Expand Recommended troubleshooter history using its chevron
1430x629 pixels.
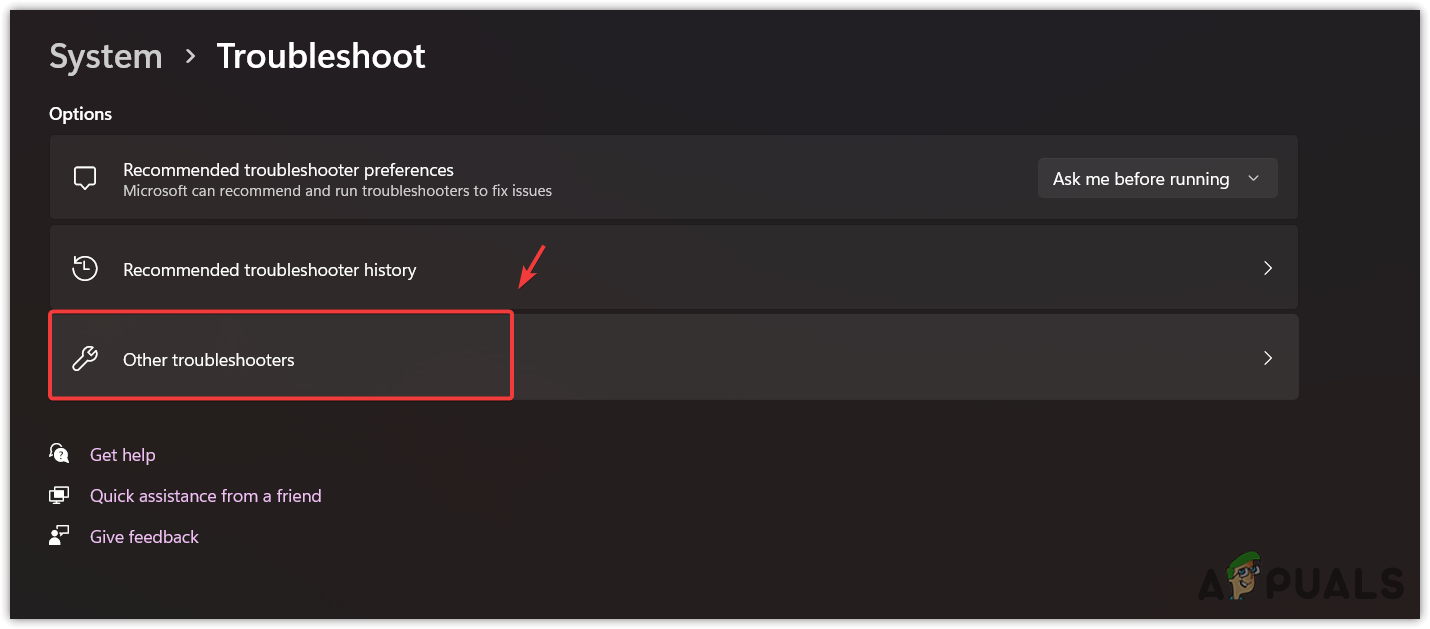point(1267,268)
